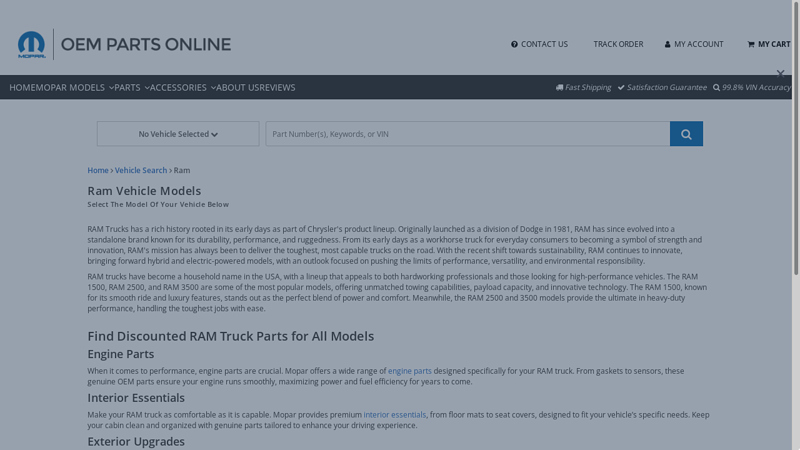Click Find Discounted RAM Truck Parts heading
Screen dimensions: 800x450
(231, 336)
